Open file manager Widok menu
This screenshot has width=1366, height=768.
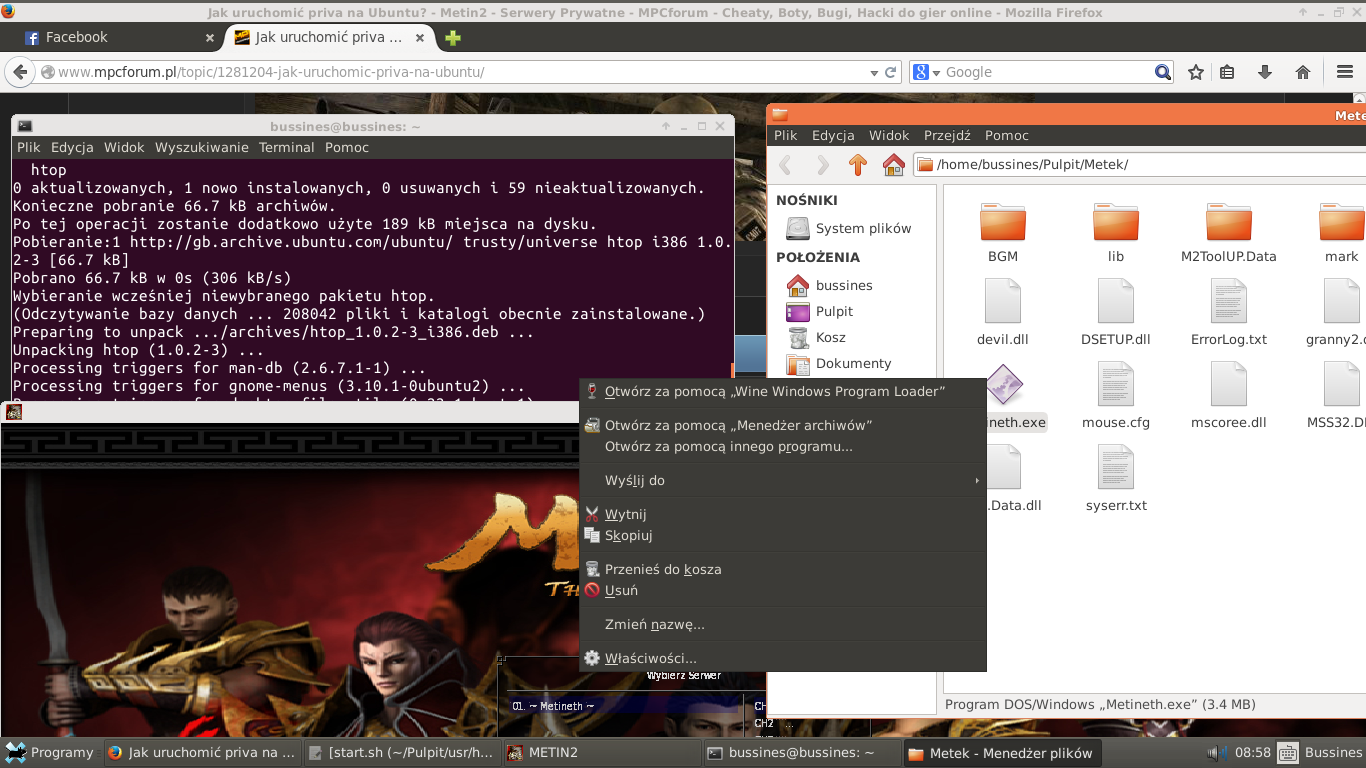click(x=889, y=135)
